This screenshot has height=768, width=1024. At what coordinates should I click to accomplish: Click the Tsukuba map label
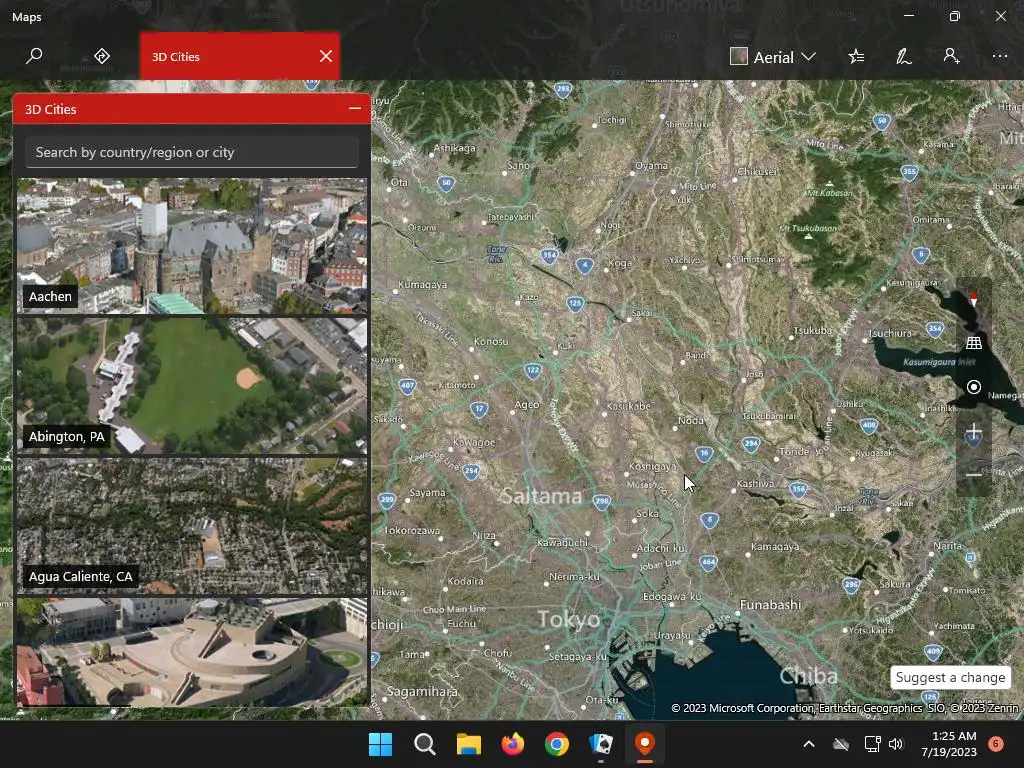(812, 330)
